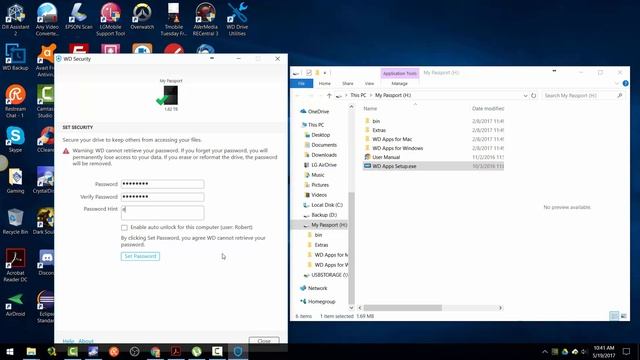The width and height of the screenshot is (640, 360).
Task: Open the About link in WD Security
Action: point(86,341)
